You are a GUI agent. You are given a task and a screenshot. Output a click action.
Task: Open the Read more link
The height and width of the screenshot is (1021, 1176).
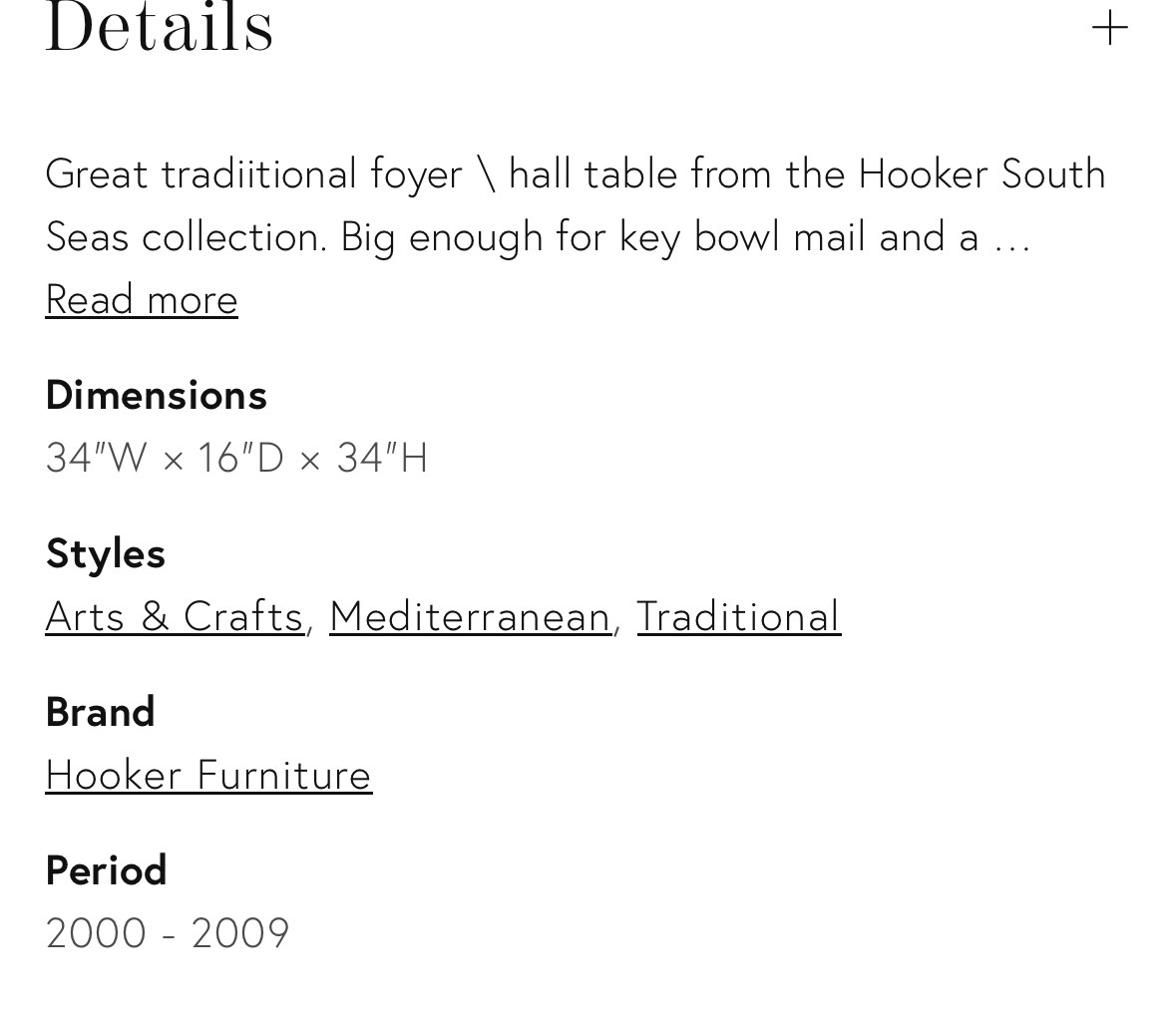(x=142, y=299)
